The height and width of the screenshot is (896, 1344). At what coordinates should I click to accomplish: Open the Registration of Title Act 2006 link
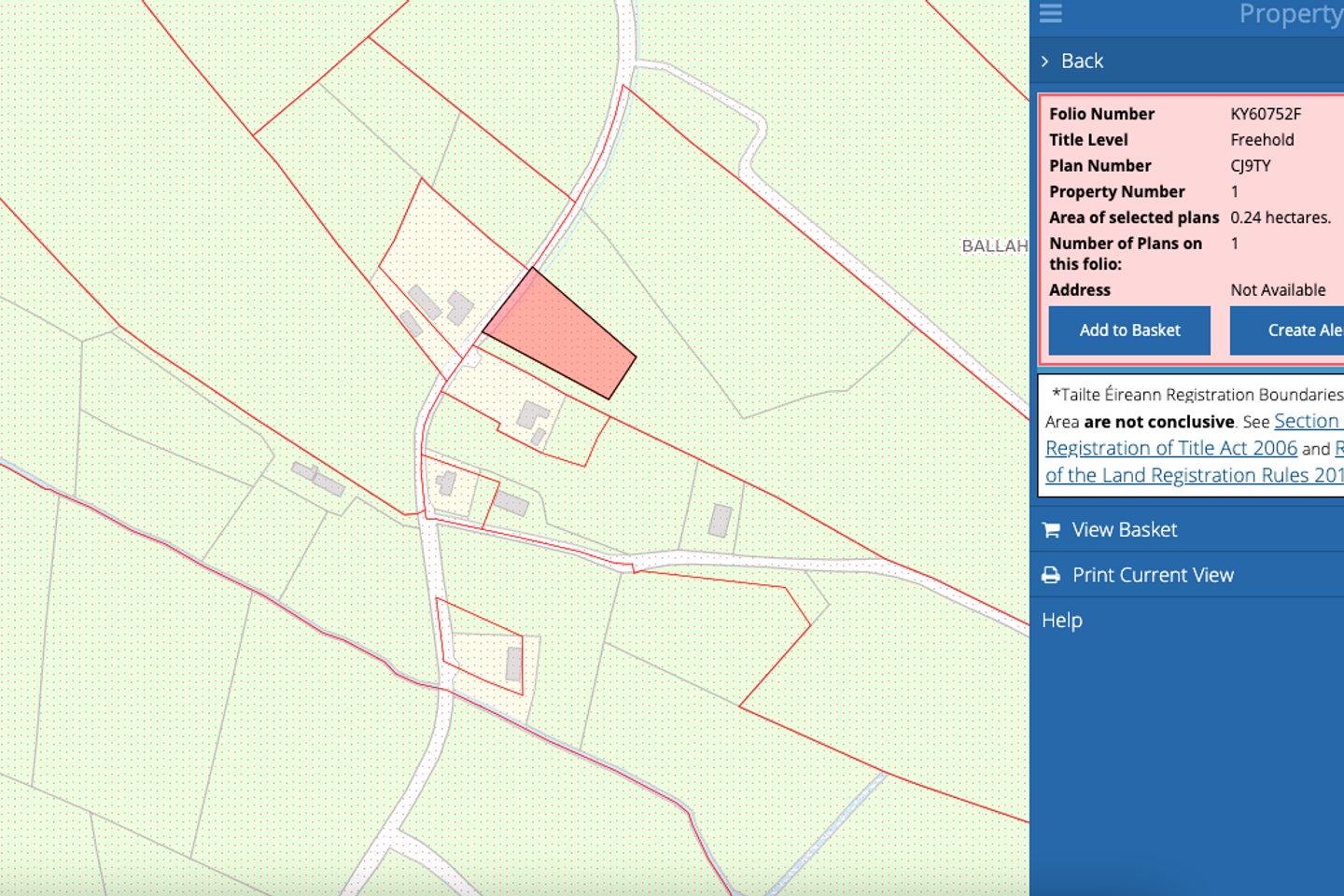pos(1170,448)
